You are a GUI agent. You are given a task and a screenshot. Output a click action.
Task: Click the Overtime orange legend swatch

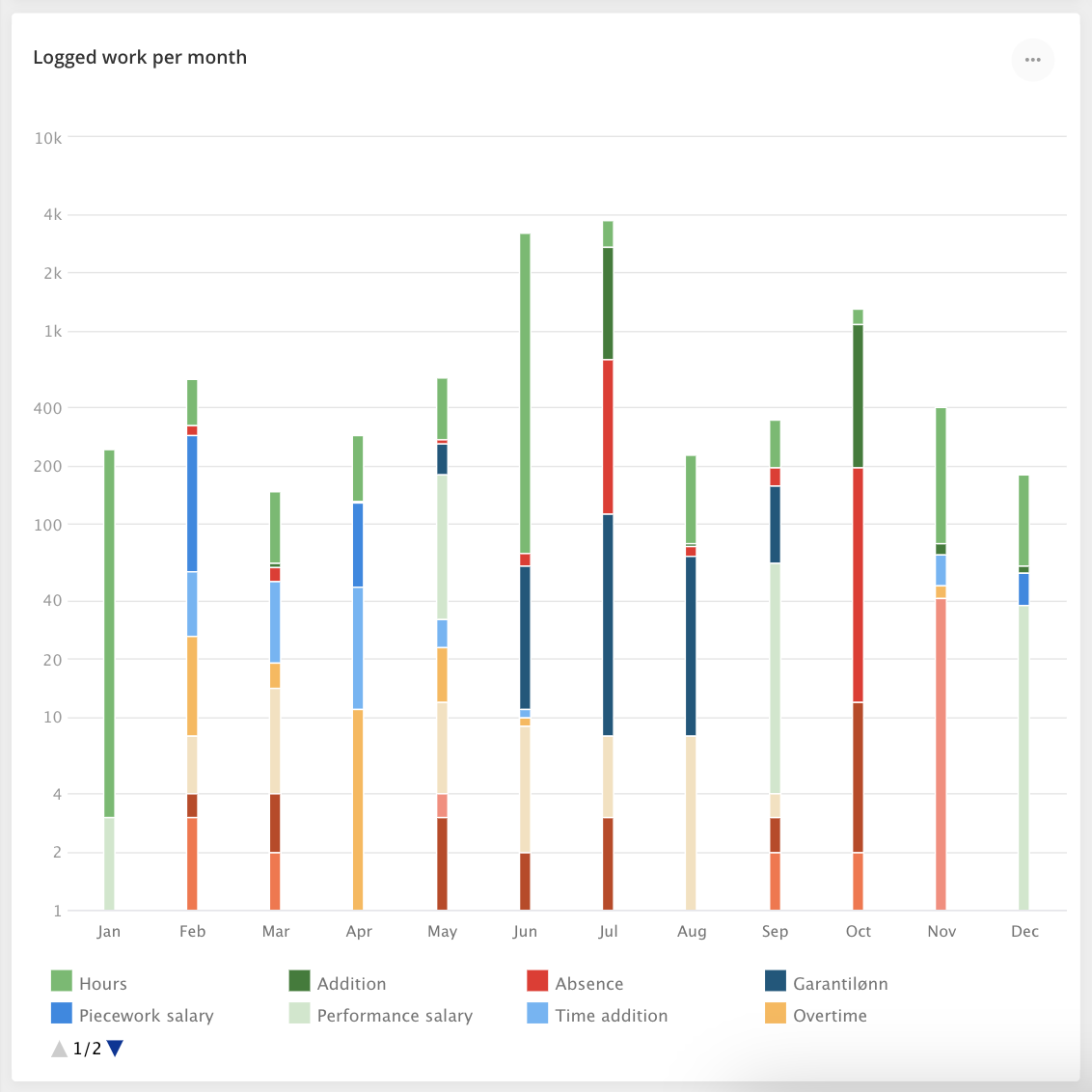pyautogui.click(x=776, y=1014)
